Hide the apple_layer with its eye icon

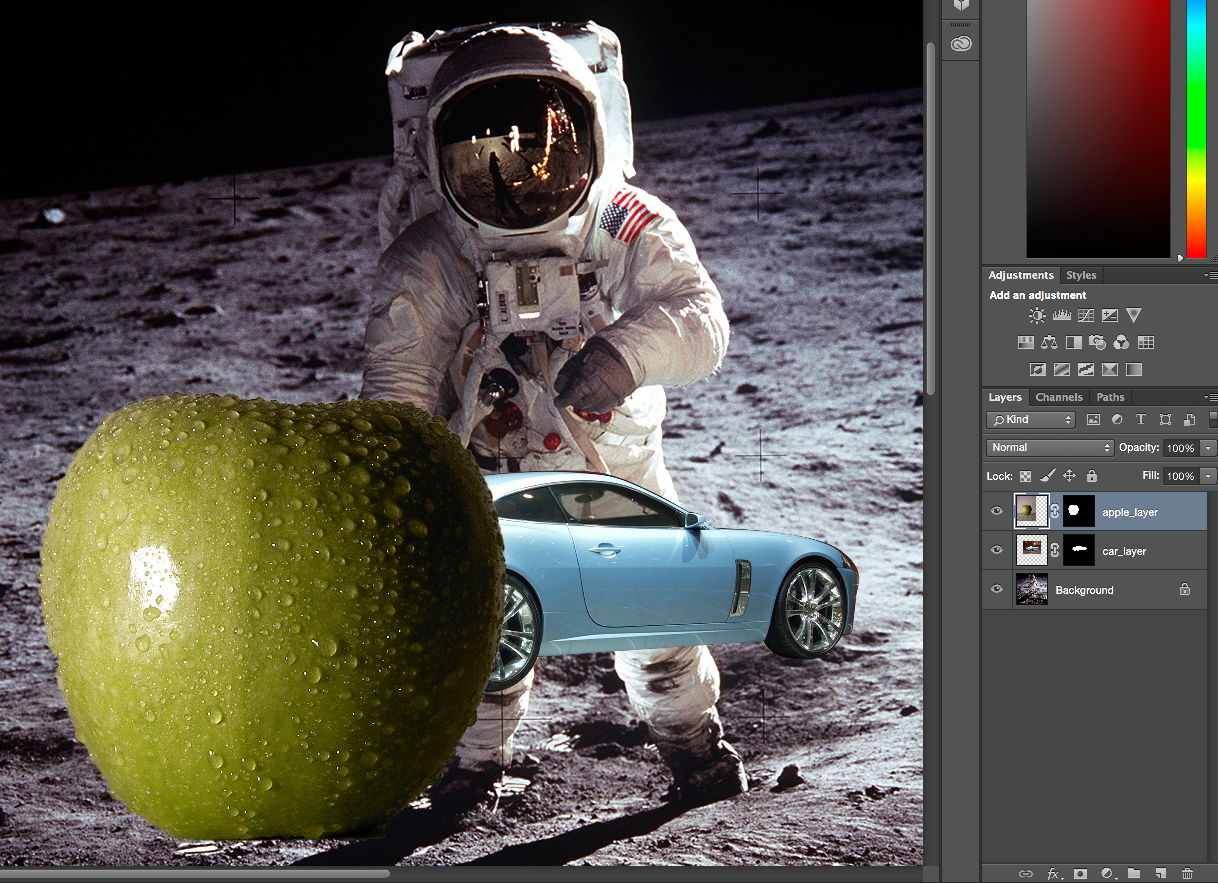pyautogui.click(x=996, y=511)
